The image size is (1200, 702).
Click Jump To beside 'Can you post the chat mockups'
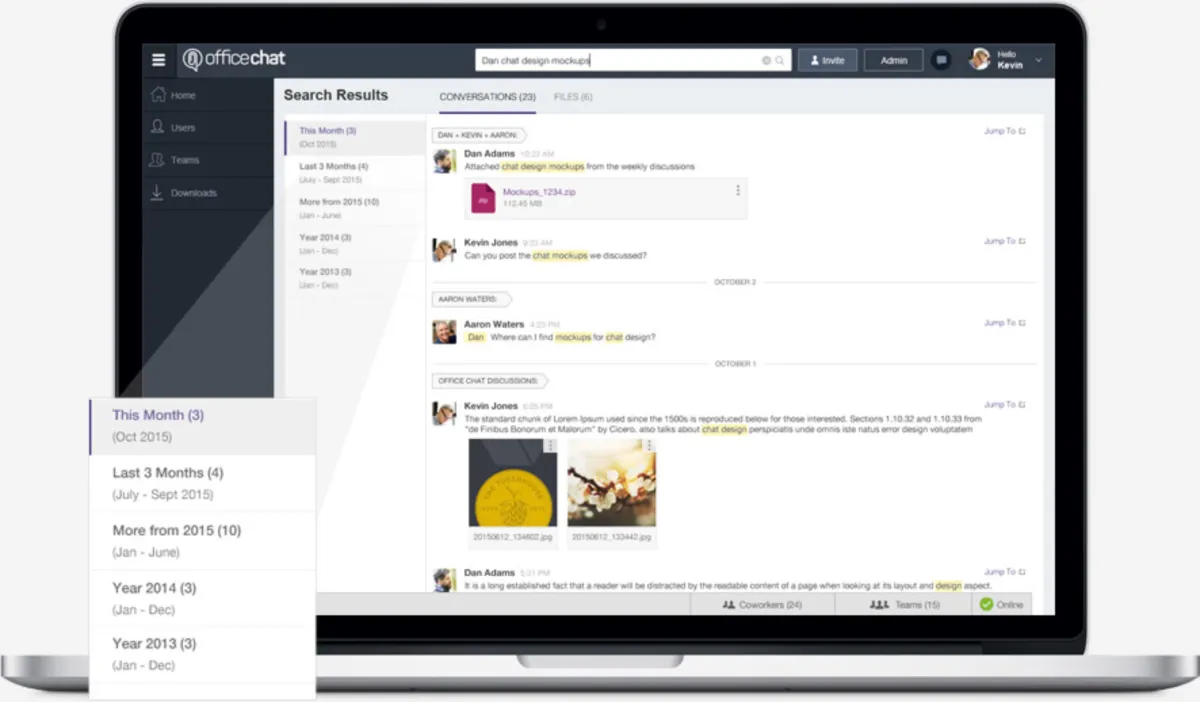click(1004, 241)
